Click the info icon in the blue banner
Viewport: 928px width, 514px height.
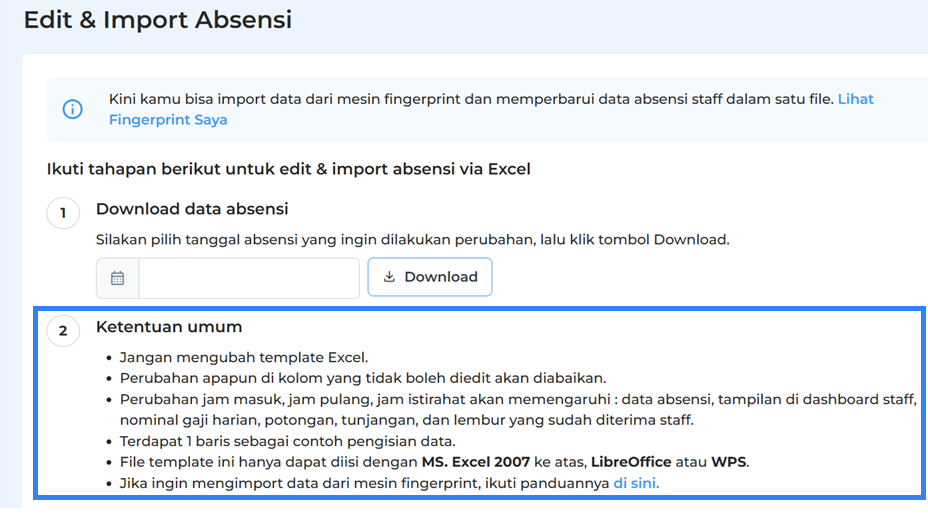(73, 109)
